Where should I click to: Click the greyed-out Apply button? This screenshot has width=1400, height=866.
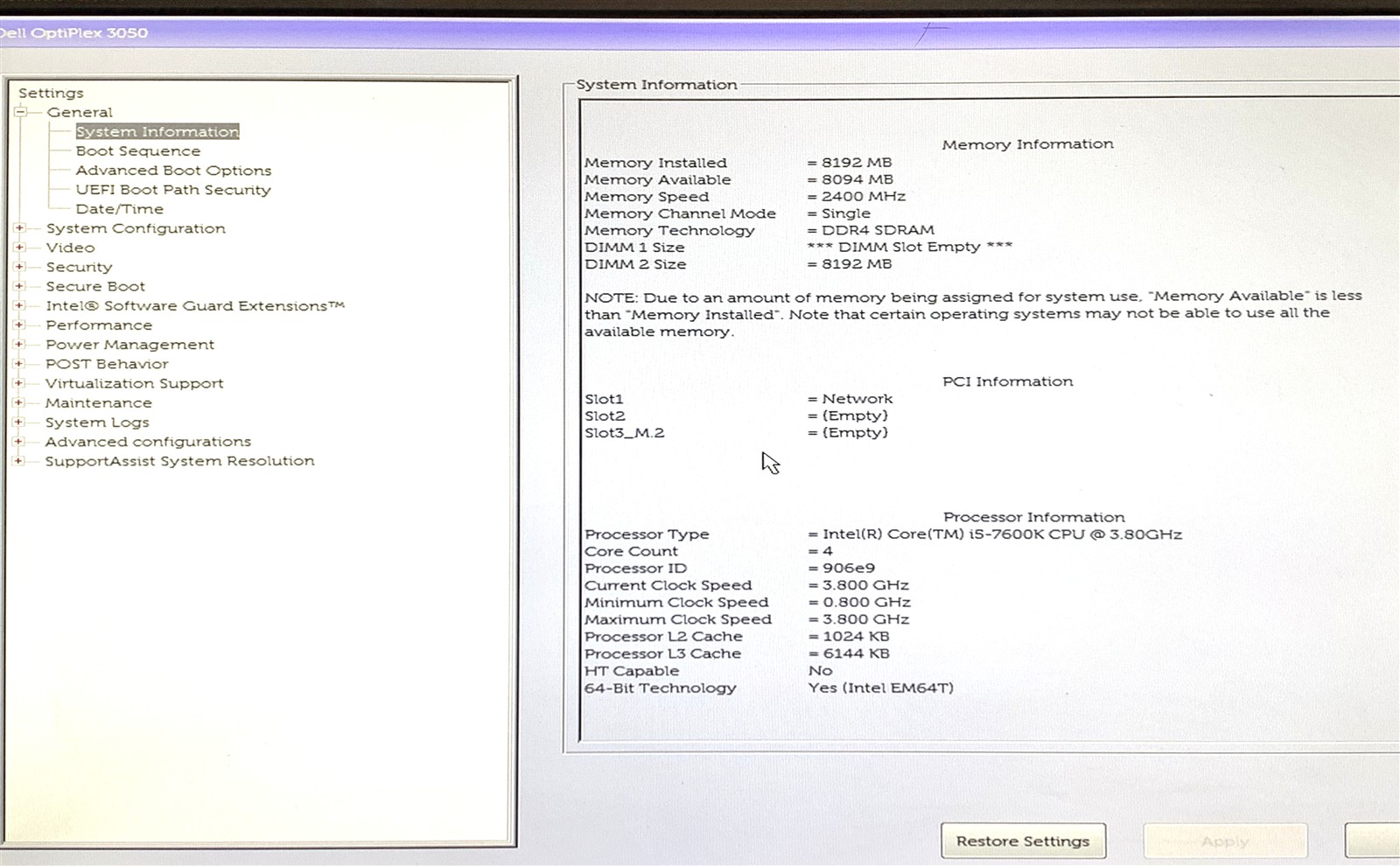pos(1225,842)
